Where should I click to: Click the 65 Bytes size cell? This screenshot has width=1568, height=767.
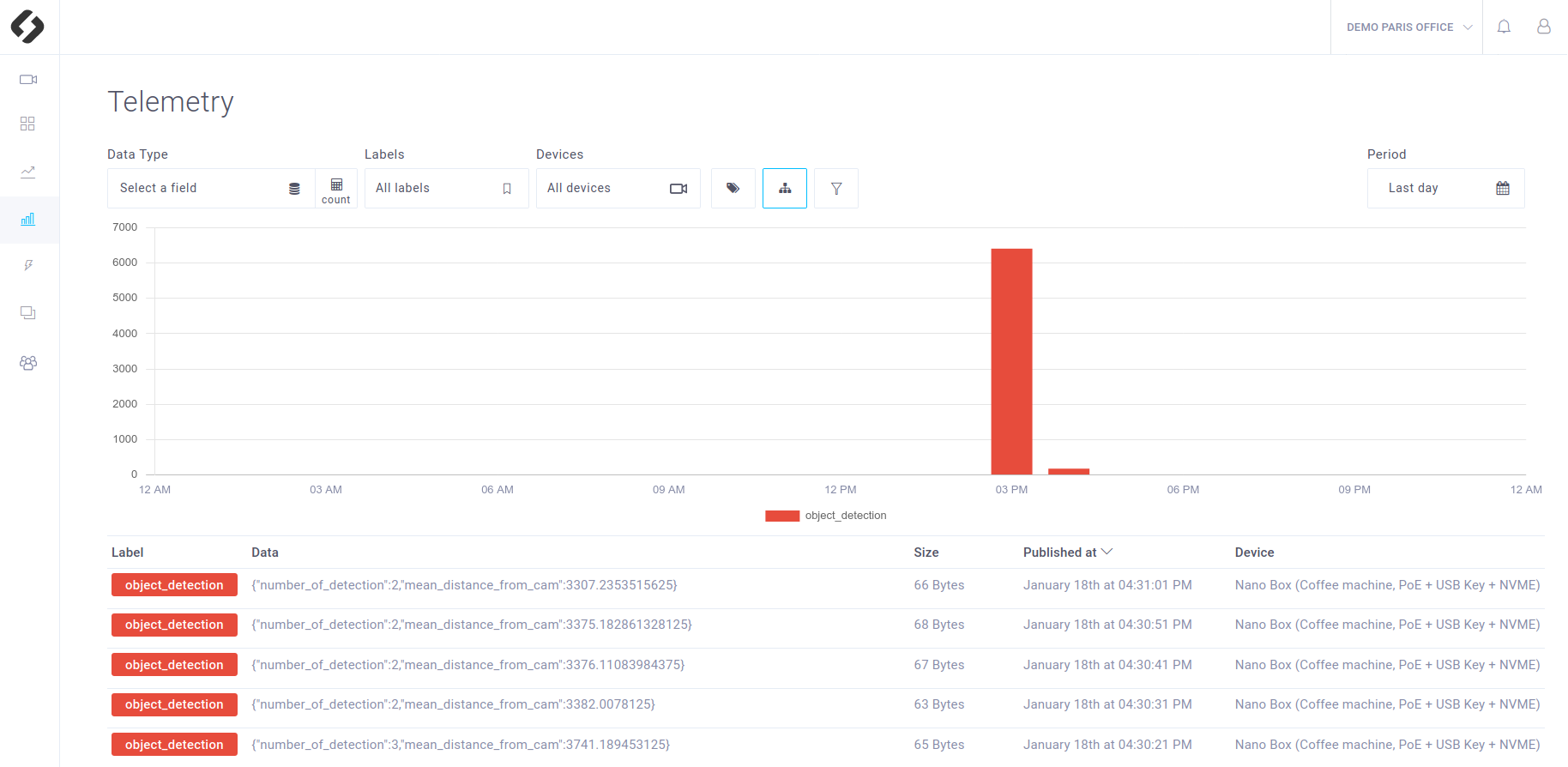(x=939, y=745)
